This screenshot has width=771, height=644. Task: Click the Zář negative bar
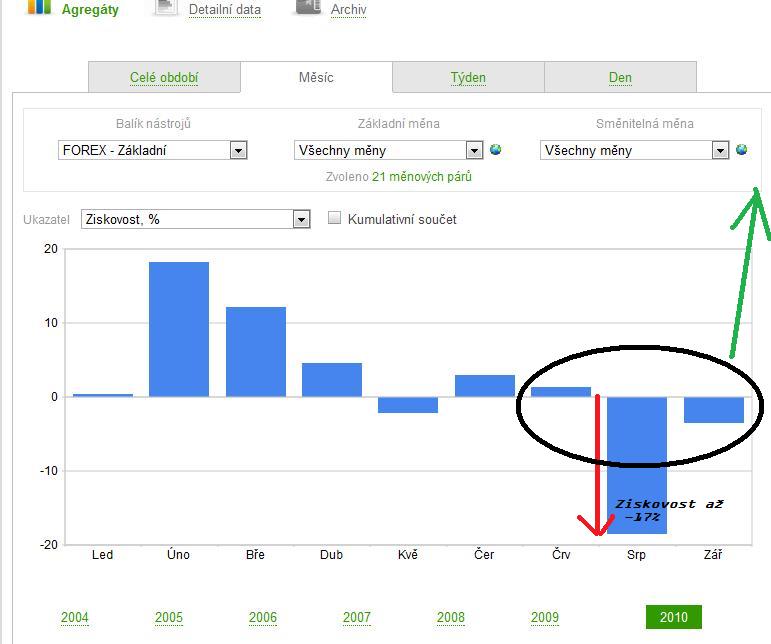coord(714,410)
